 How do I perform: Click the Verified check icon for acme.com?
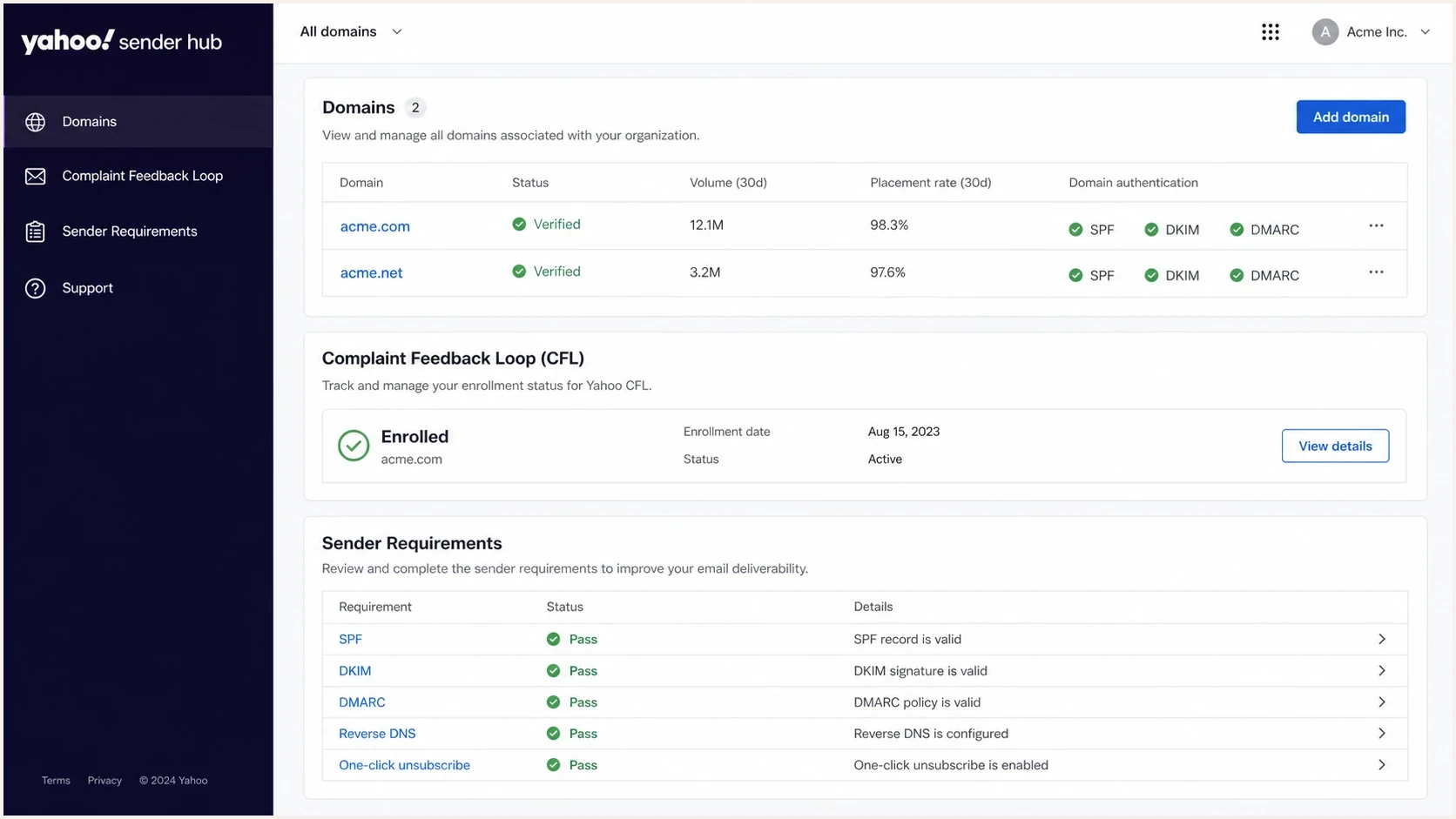(519, 225)
